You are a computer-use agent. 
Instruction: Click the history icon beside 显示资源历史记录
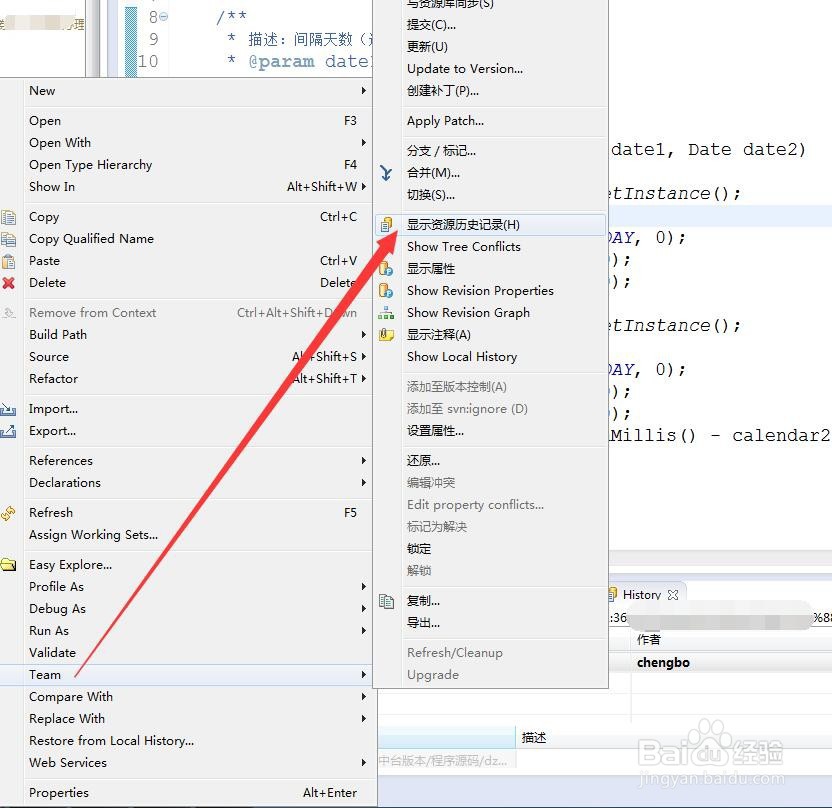pos(386,225)
